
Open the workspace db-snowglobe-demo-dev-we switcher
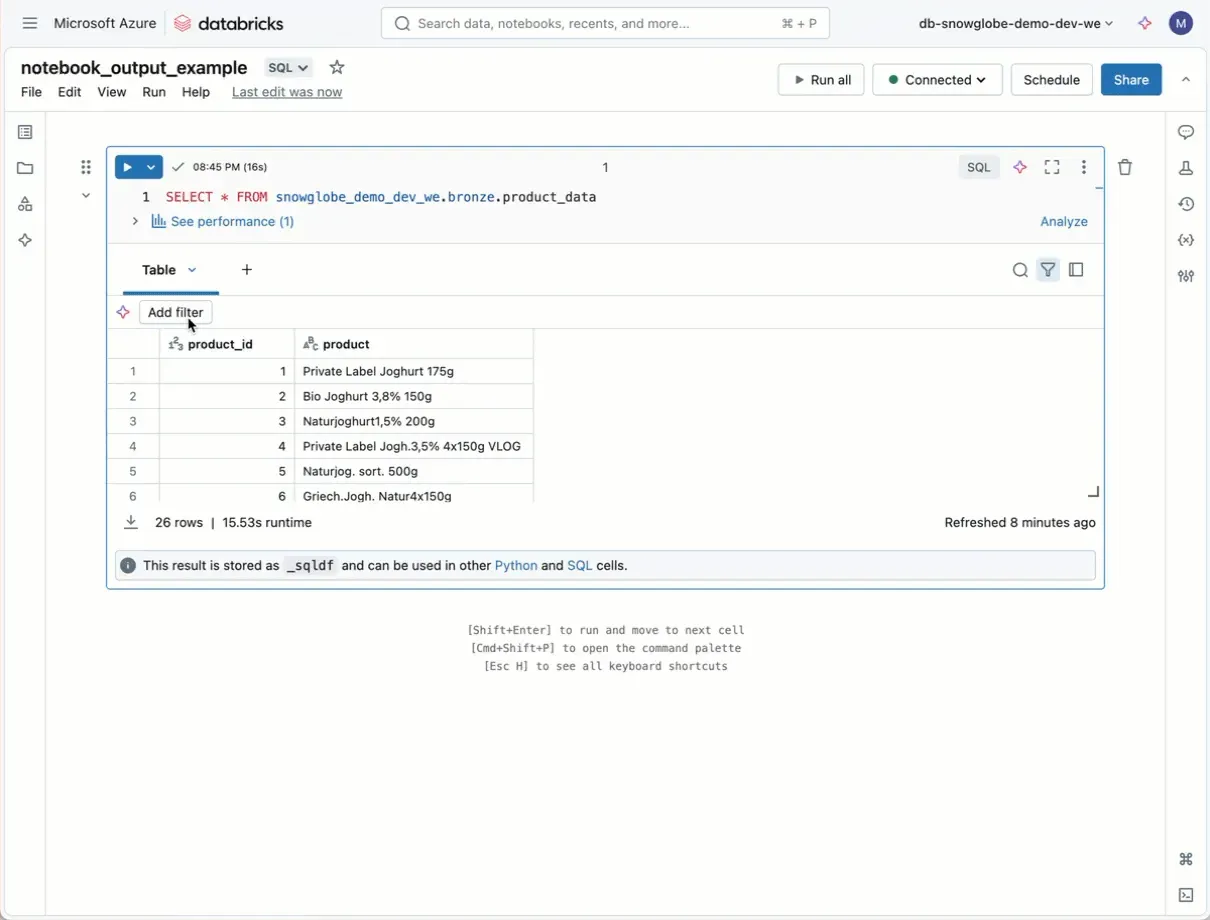1016,23
